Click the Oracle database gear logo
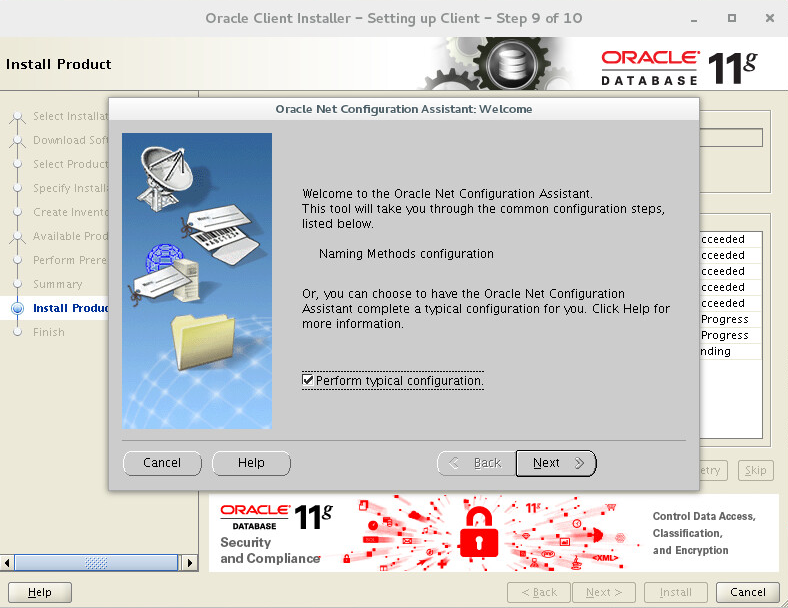Image resolution: width=788 pixels, height=608 pixels. pos(512,65)
